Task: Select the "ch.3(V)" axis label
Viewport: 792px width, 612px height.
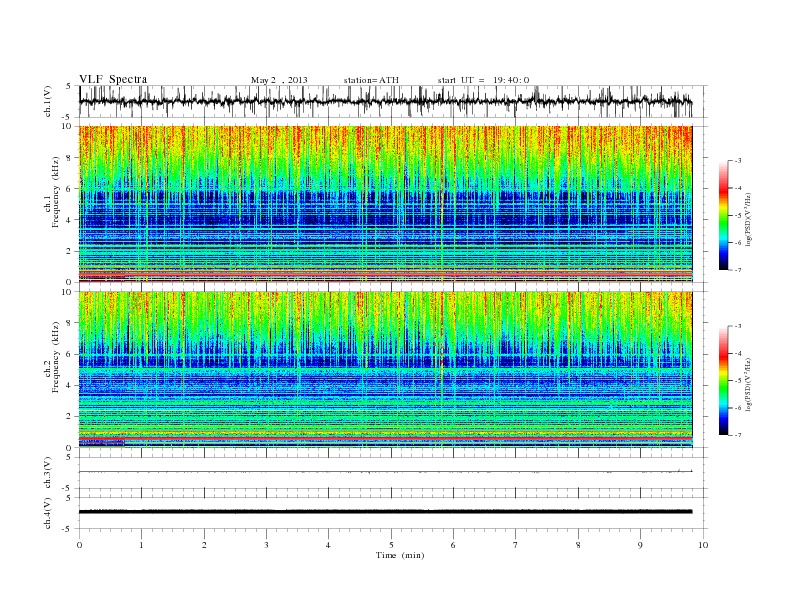Action: (47, 473)
